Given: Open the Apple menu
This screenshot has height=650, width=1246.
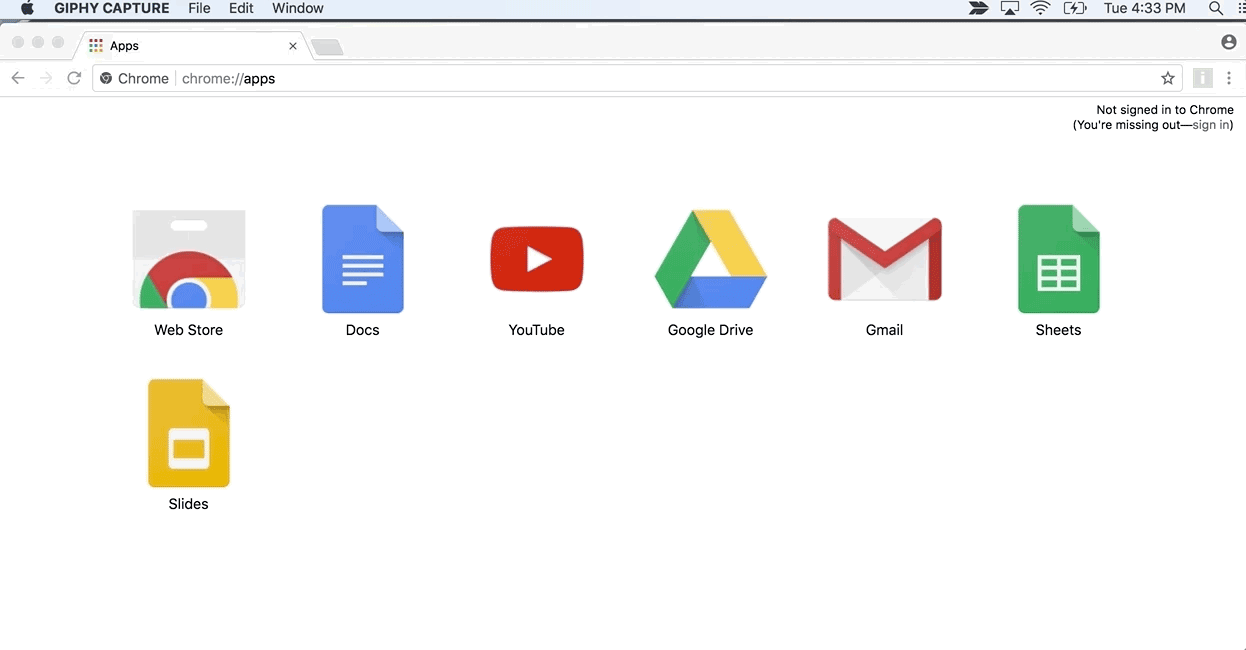Looking at the screenshot, I should tap(27, 8).
